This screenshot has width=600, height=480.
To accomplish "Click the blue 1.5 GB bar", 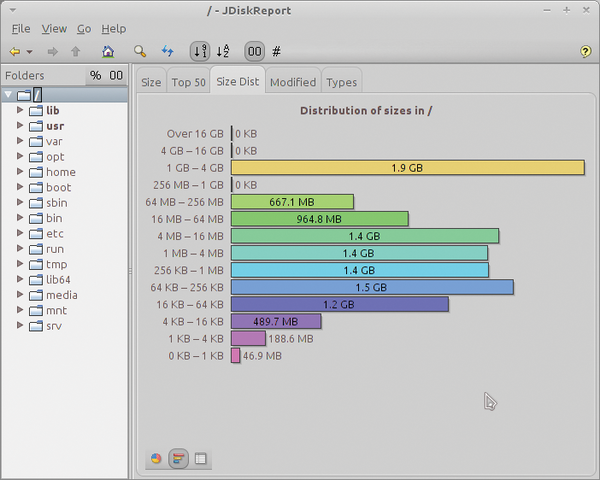I will tap(372, 287).
